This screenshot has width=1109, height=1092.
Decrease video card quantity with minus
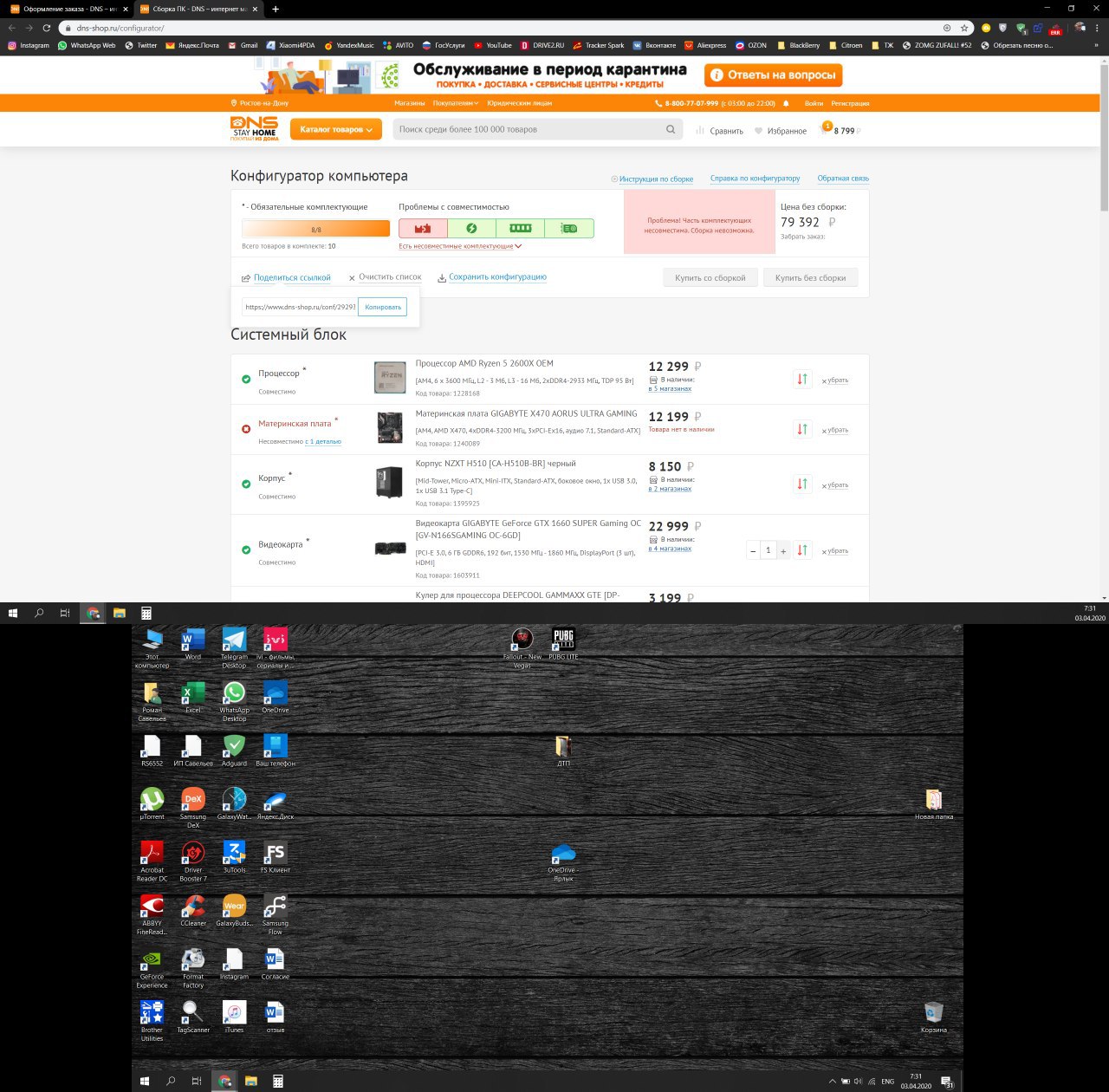[753, 550]
